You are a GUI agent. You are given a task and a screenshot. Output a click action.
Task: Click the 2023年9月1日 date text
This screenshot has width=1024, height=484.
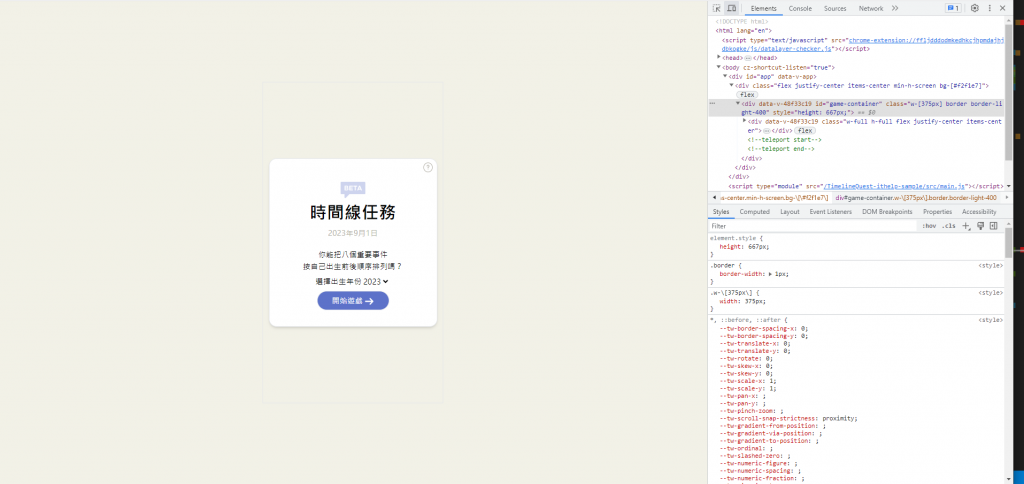pos(353,233)
